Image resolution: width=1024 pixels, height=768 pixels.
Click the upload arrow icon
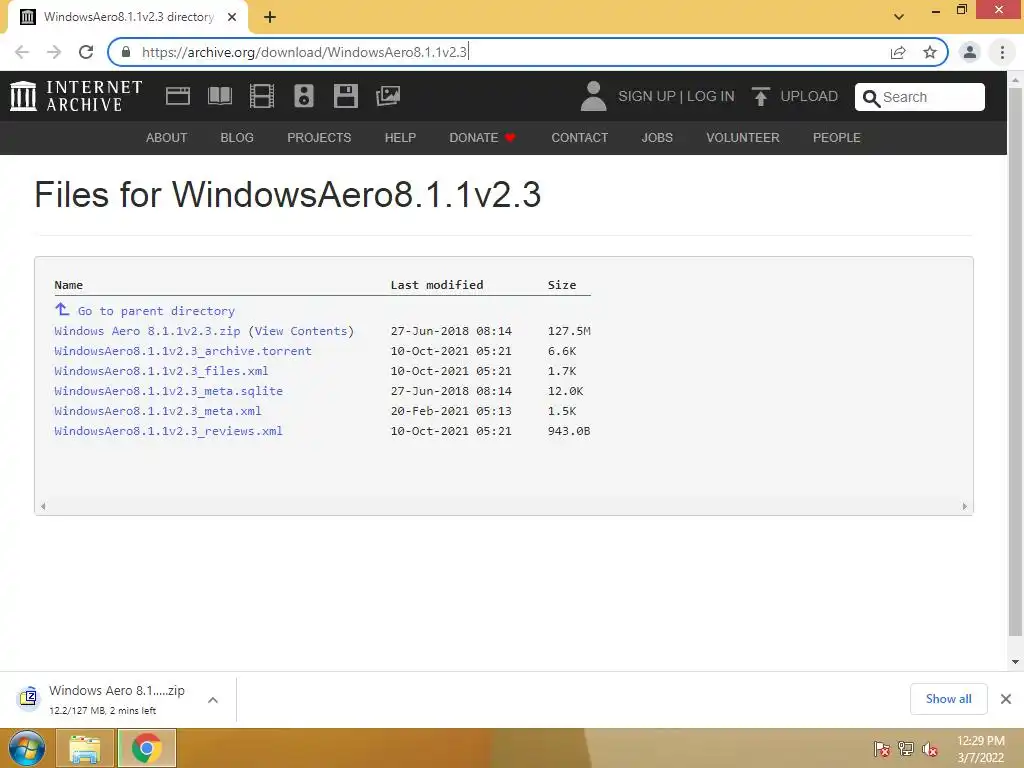click(x=760, y=97)
